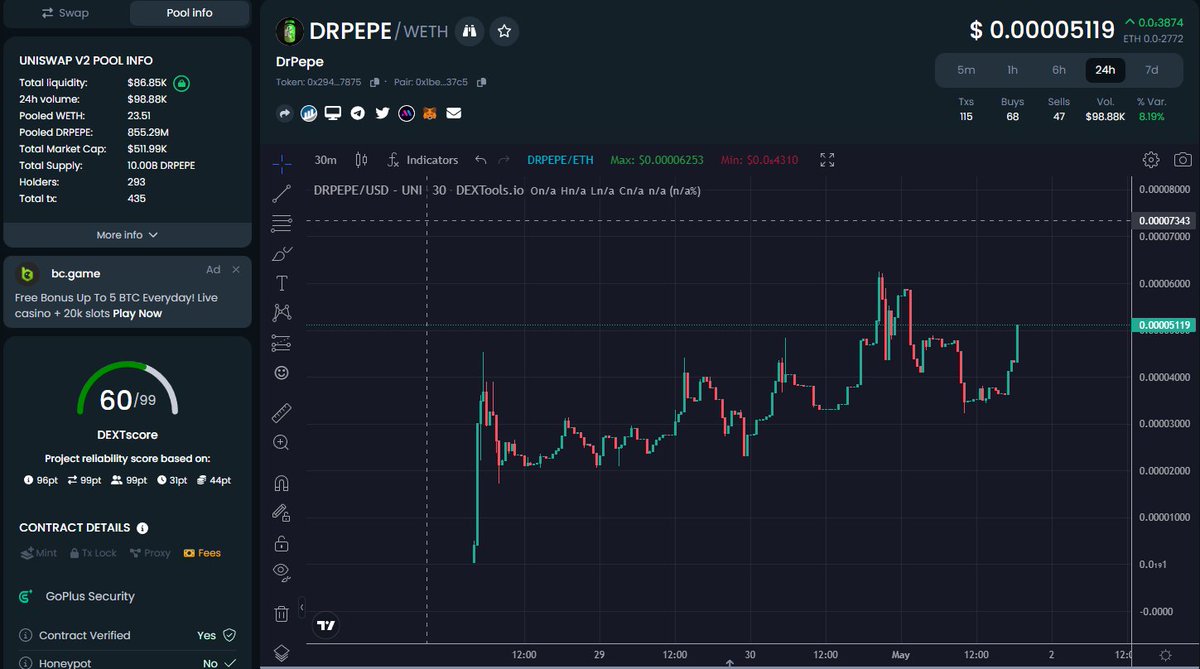Viewport: 1200px width, 669px height.
Task: Open the Telegram link icon
Action: 358,114
